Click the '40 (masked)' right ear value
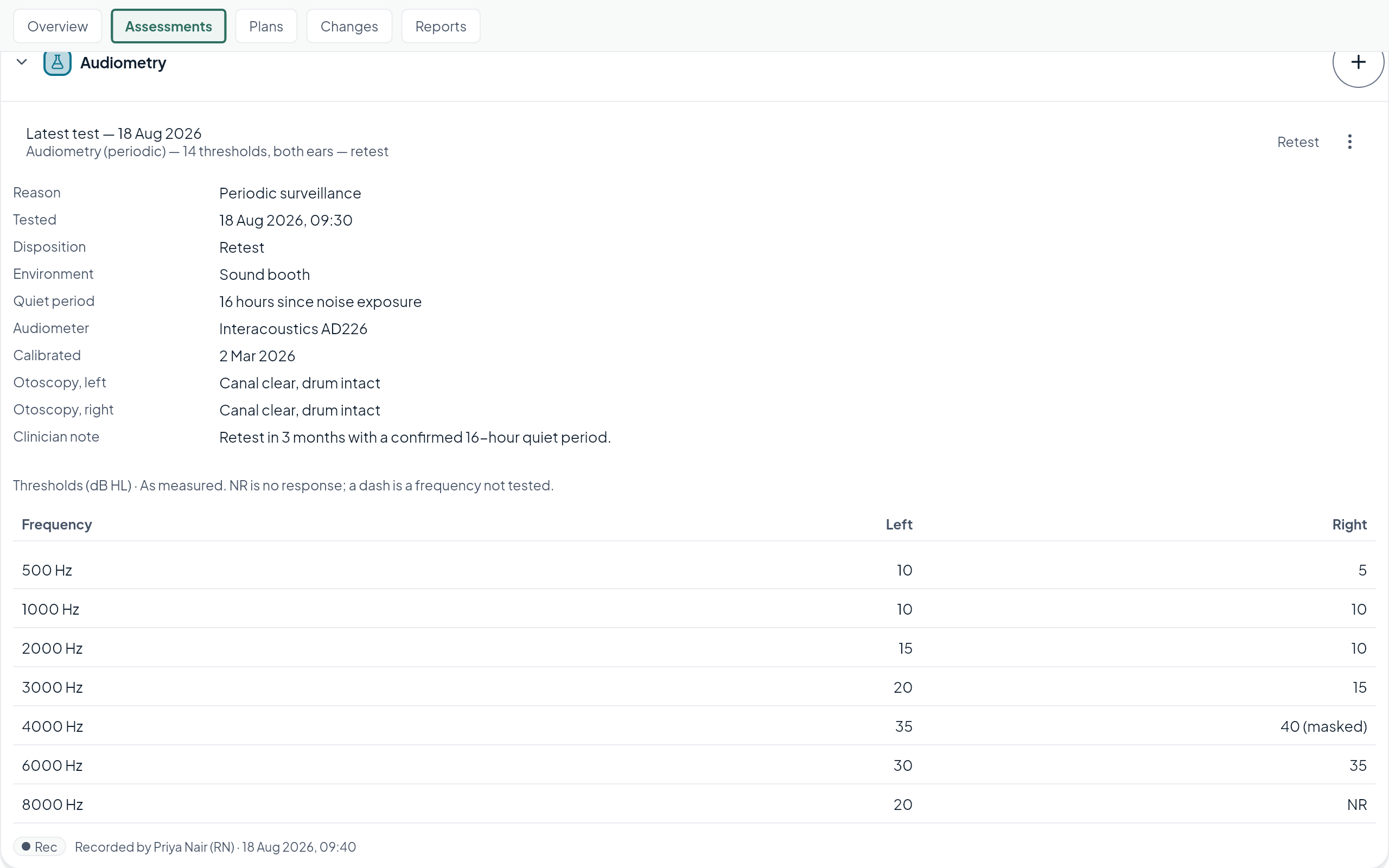This screenshot has height=868, width=1389. click(x=1323, y=726)
